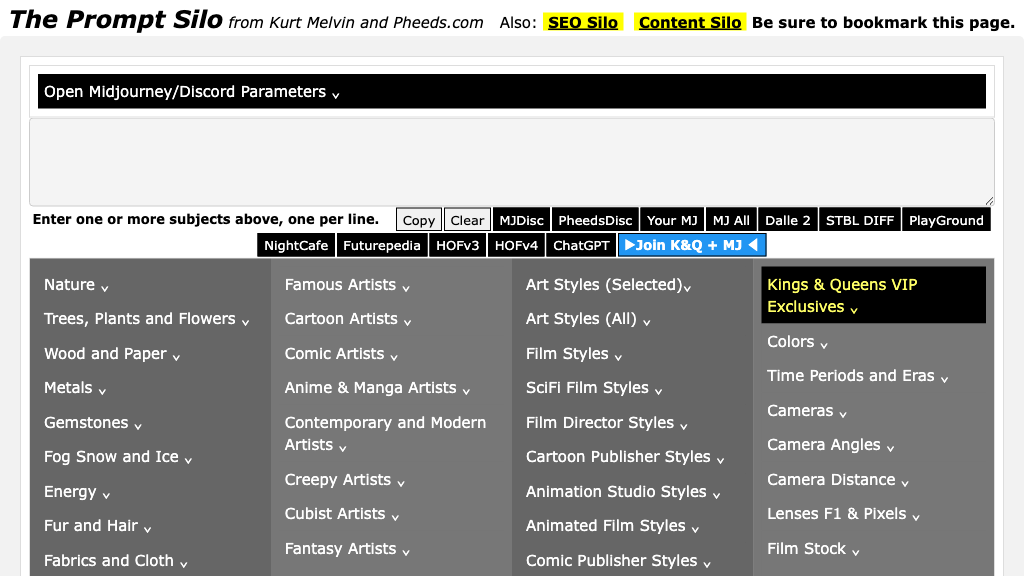This screenshot has height=576, width=1024.
Task: Visit the Content Silo link
Action: [x=690, y=22]
